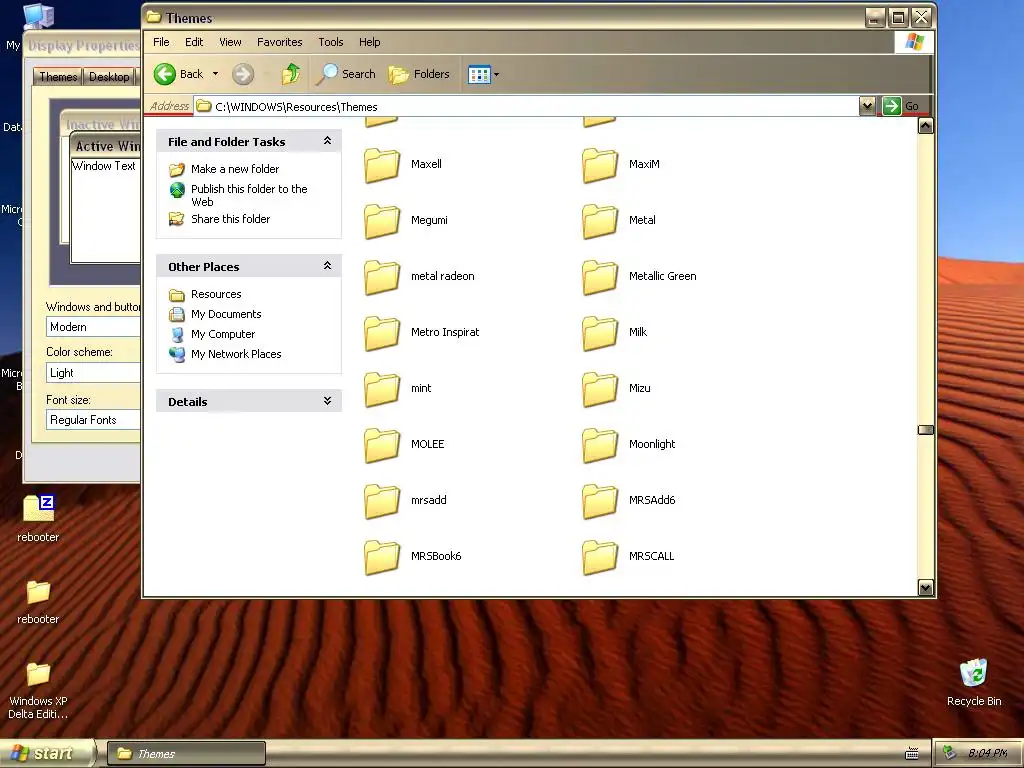Select the Moonlight folder icon

click(600, 445)
